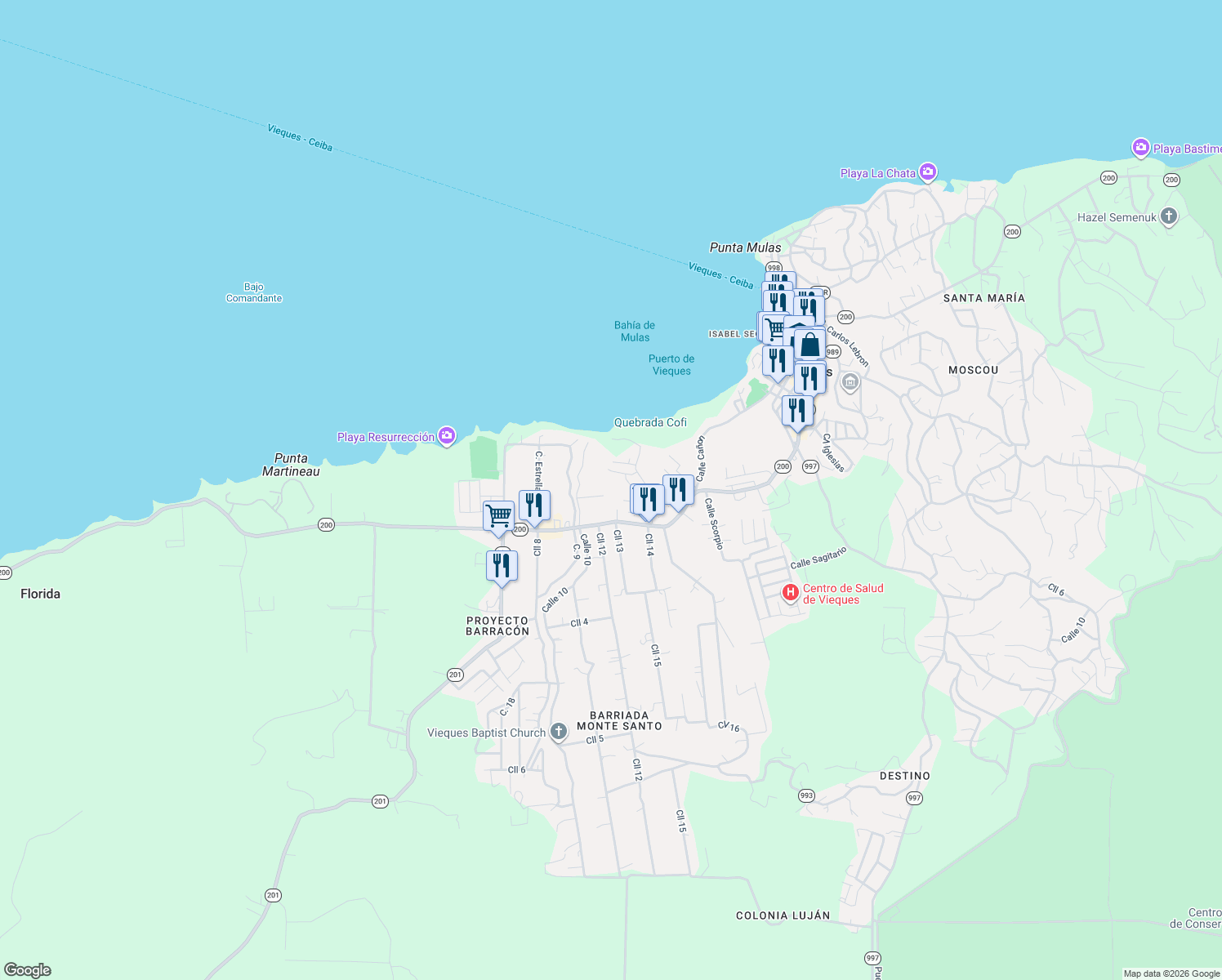Click the Hazel Semenuk label
The image size is (1222, 980).
[x=1117, y=217]
